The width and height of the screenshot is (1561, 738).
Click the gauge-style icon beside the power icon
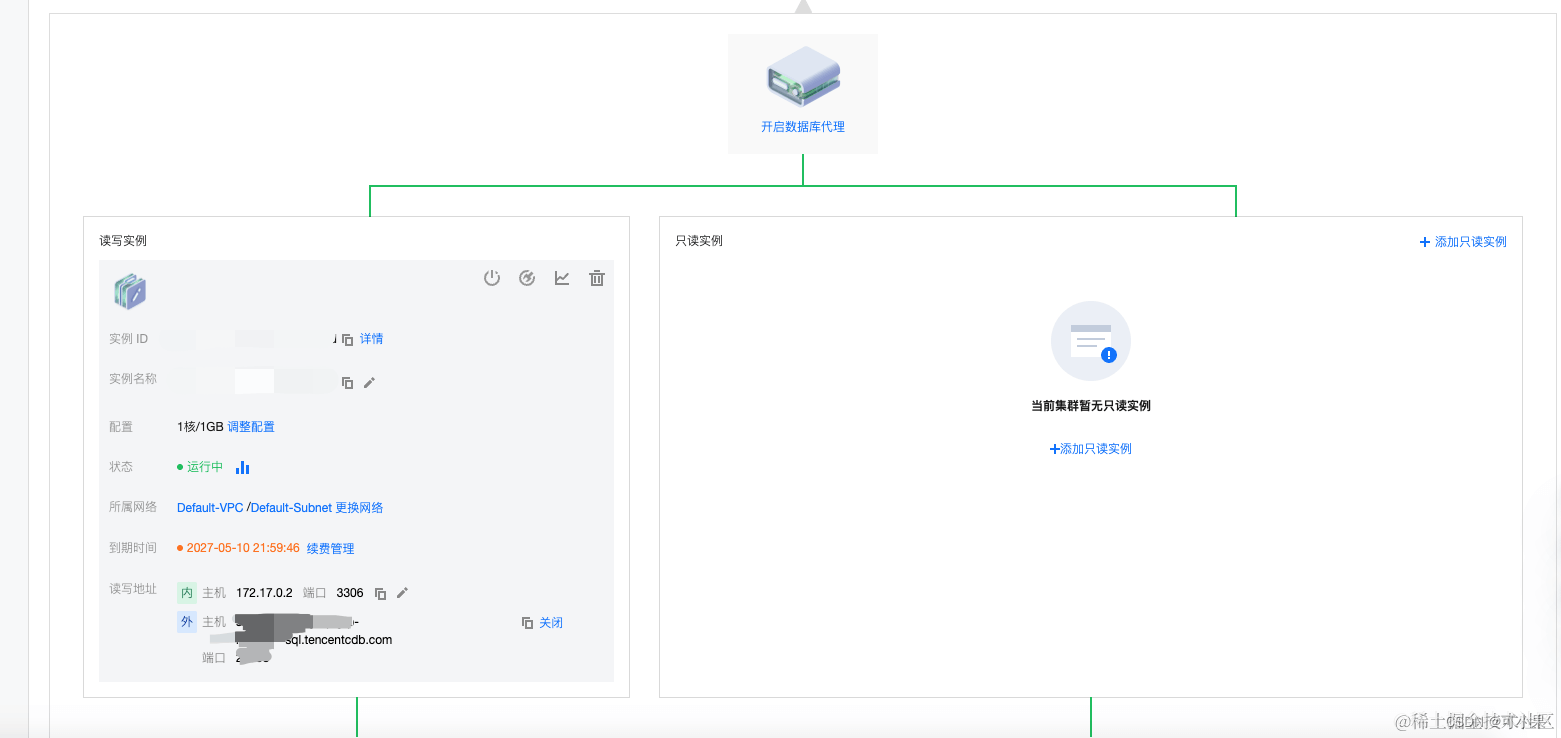click(527, 278)
